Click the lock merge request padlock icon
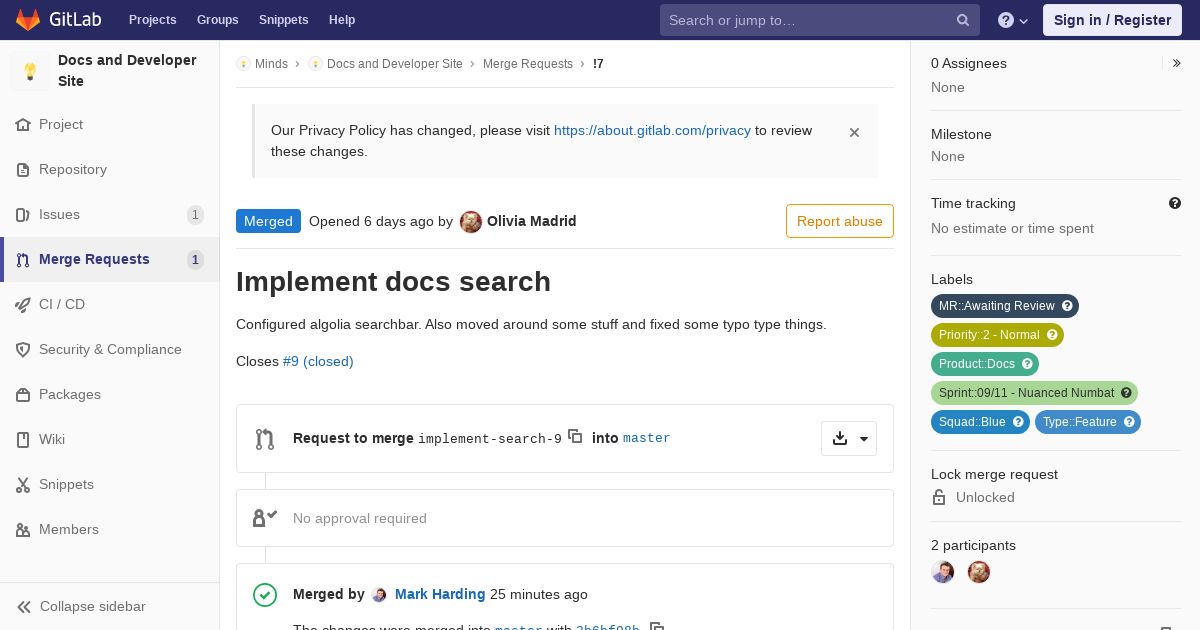The image size is (1200, 630). 939,497
